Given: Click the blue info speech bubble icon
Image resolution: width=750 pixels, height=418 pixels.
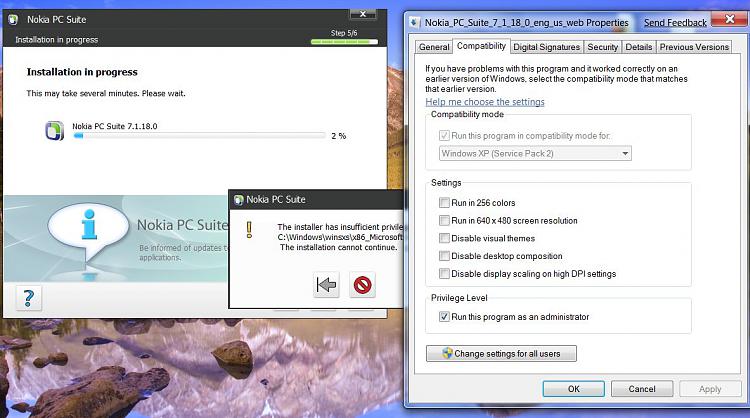Looking at the screenshot, I should click(89, 232).
